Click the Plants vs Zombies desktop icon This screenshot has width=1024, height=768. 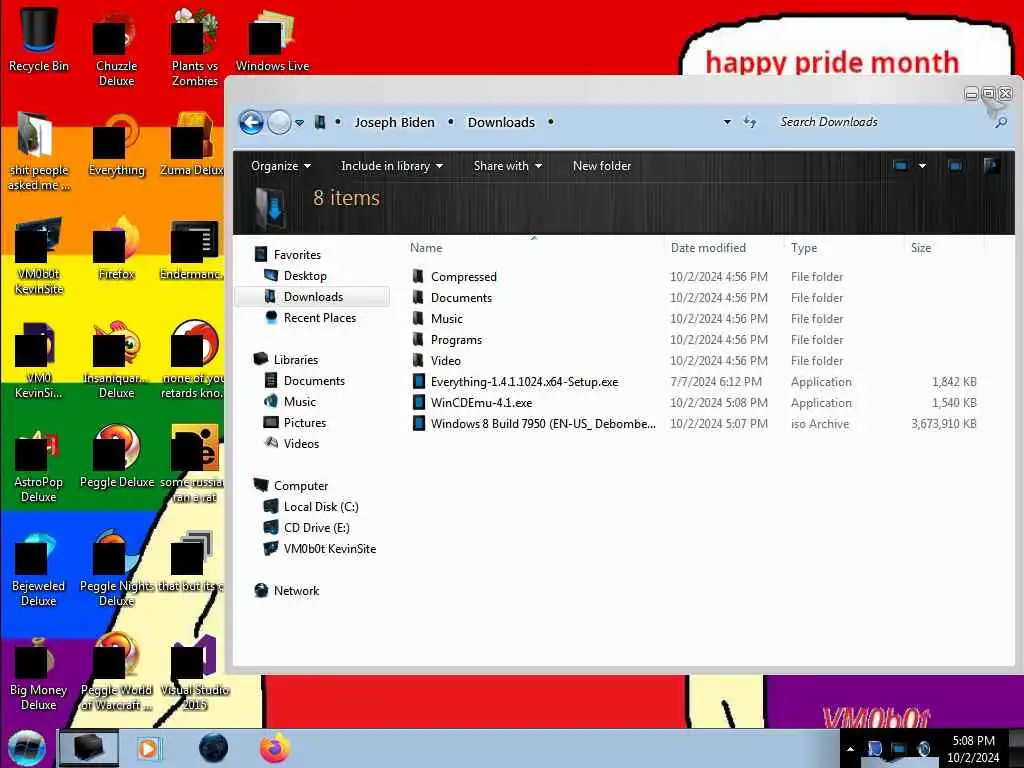195,49
